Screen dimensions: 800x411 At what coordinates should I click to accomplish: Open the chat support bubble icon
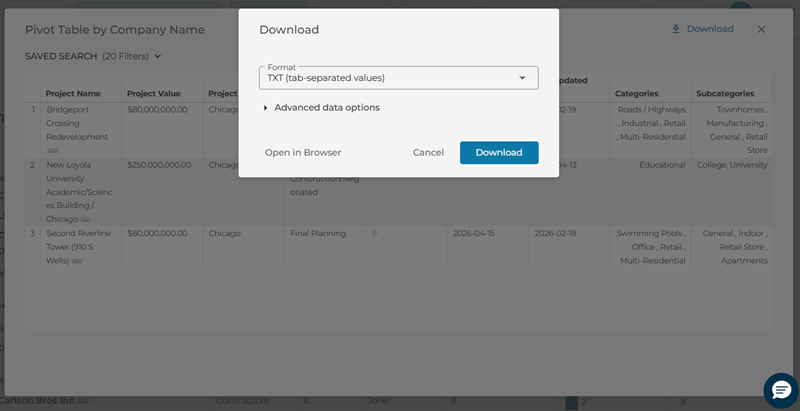tap(781, 390)
